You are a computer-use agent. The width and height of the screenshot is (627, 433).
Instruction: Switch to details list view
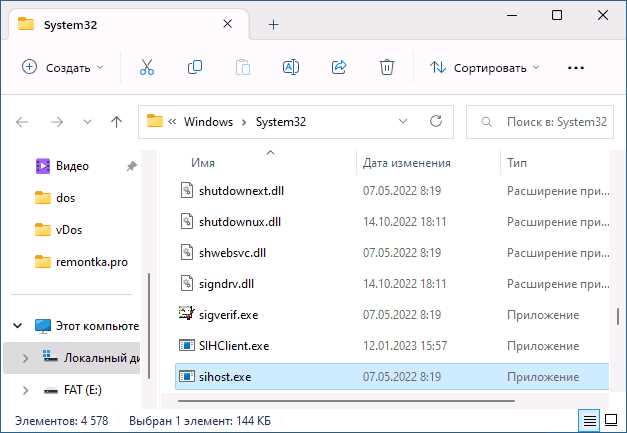(589, 421)
